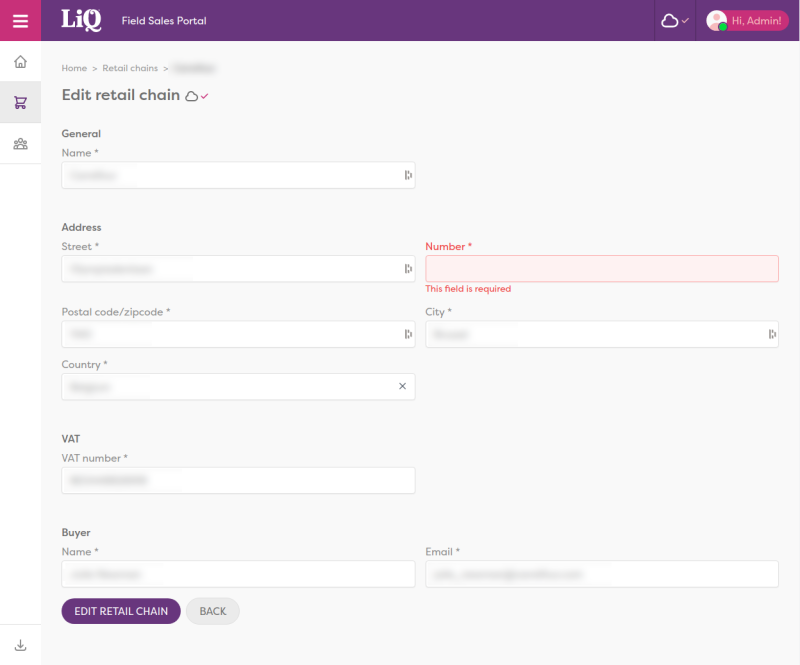Click the icon inside City field

pos(772,335)
